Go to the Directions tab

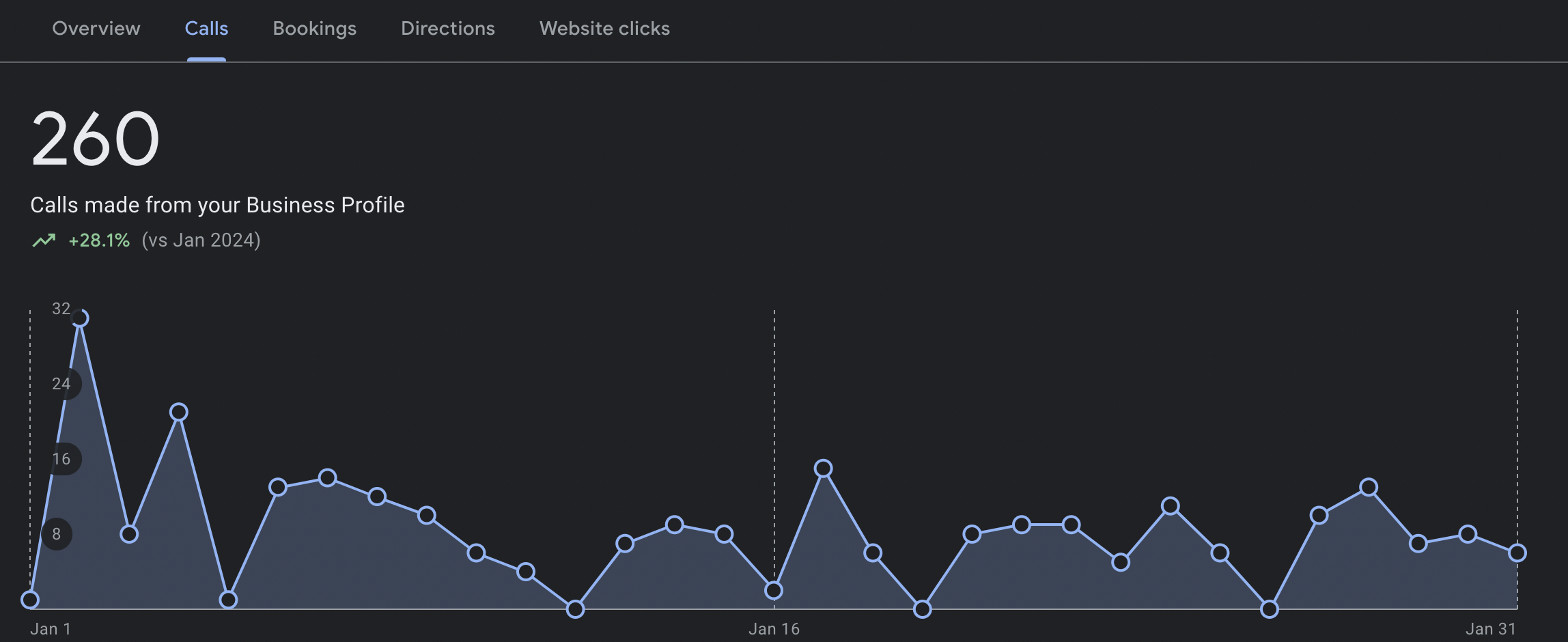tap(448, 29)
